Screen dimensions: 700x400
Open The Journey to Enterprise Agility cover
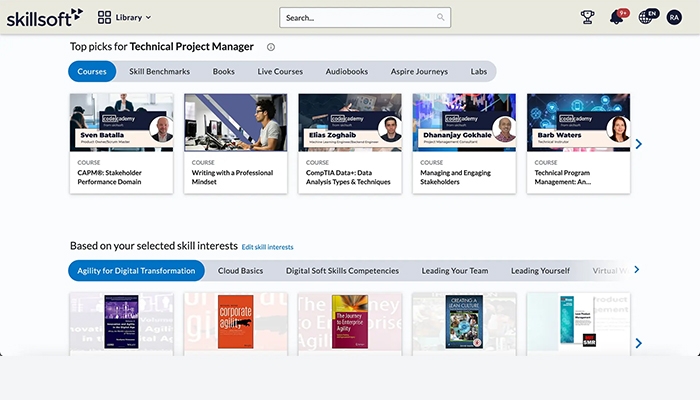click(350, 322)
